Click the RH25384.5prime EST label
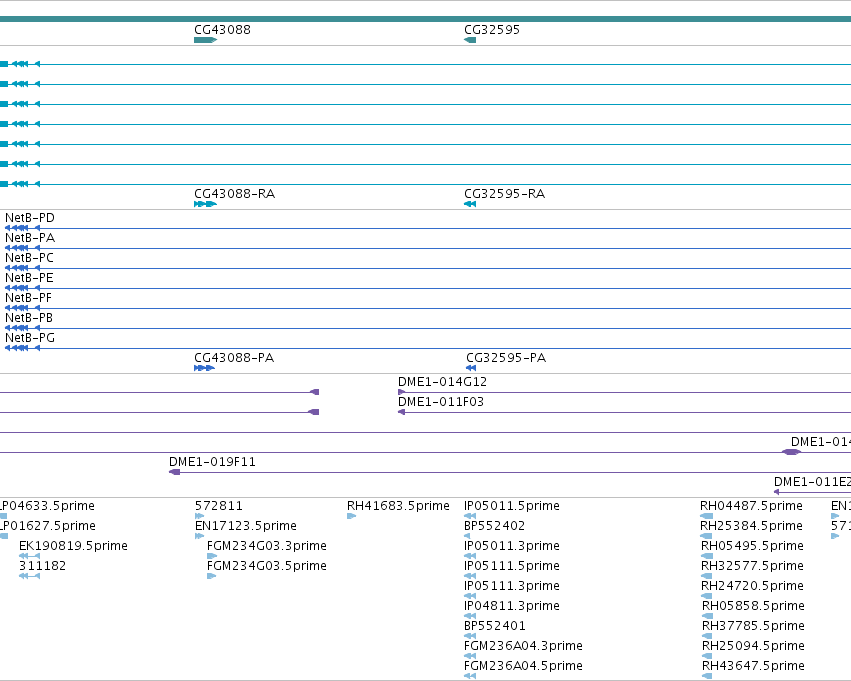The height and width of the screenshot is (681, 851). point(751,526)
